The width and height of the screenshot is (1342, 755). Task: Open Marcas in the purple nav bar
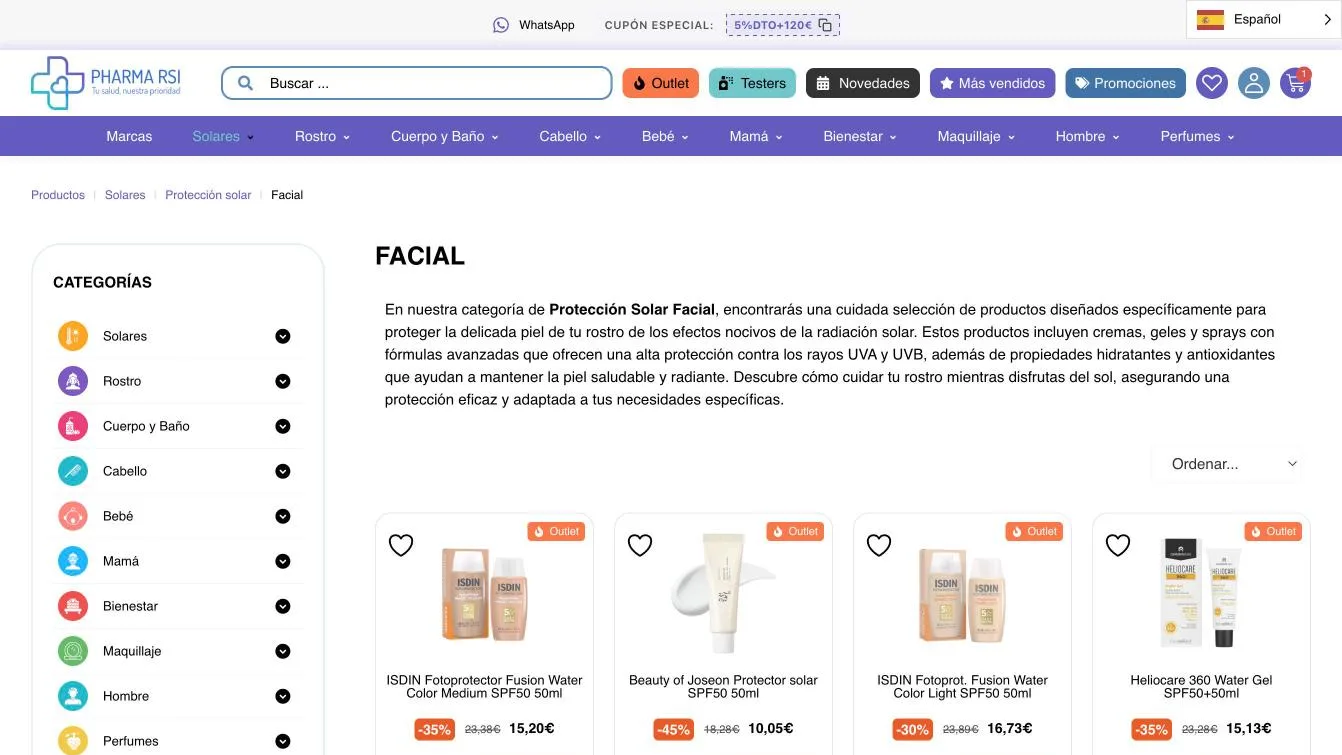[129, 136]
